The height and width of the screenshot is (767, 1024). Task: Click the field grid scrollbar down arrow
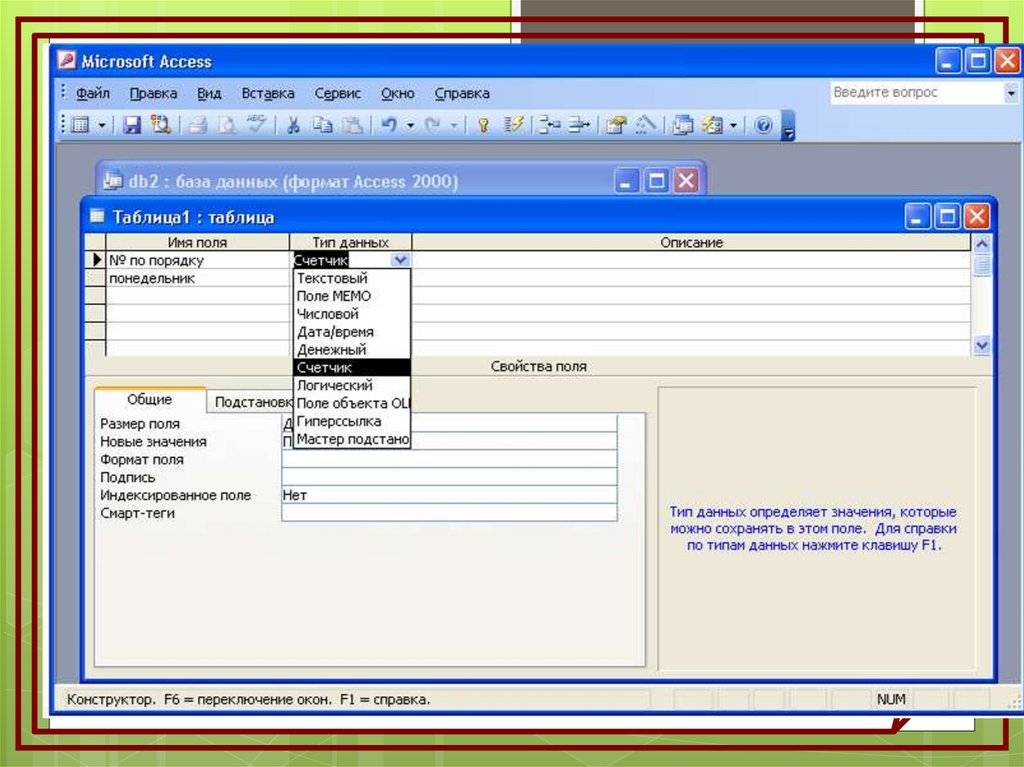(981, 346)
